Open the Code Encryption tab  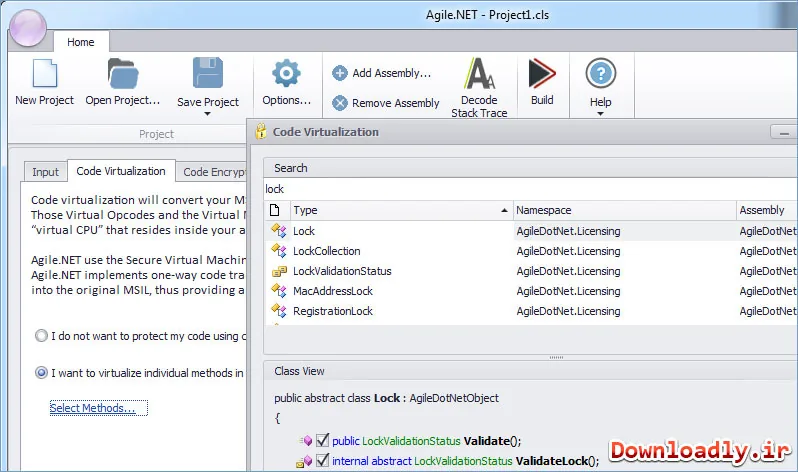click(x=213, y=172)
